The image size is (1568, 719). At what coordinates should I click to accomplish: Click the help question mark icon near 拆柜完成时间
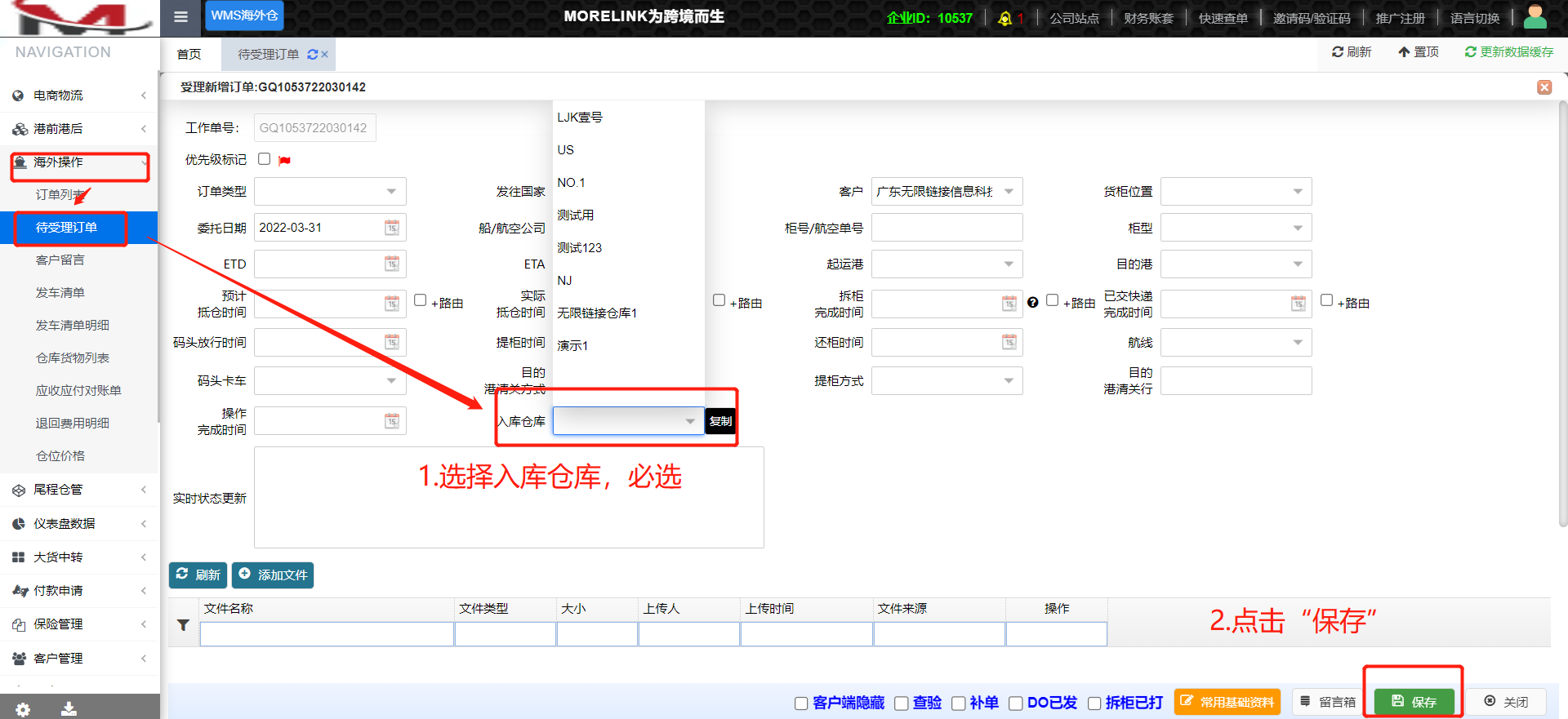point(1033,303)
